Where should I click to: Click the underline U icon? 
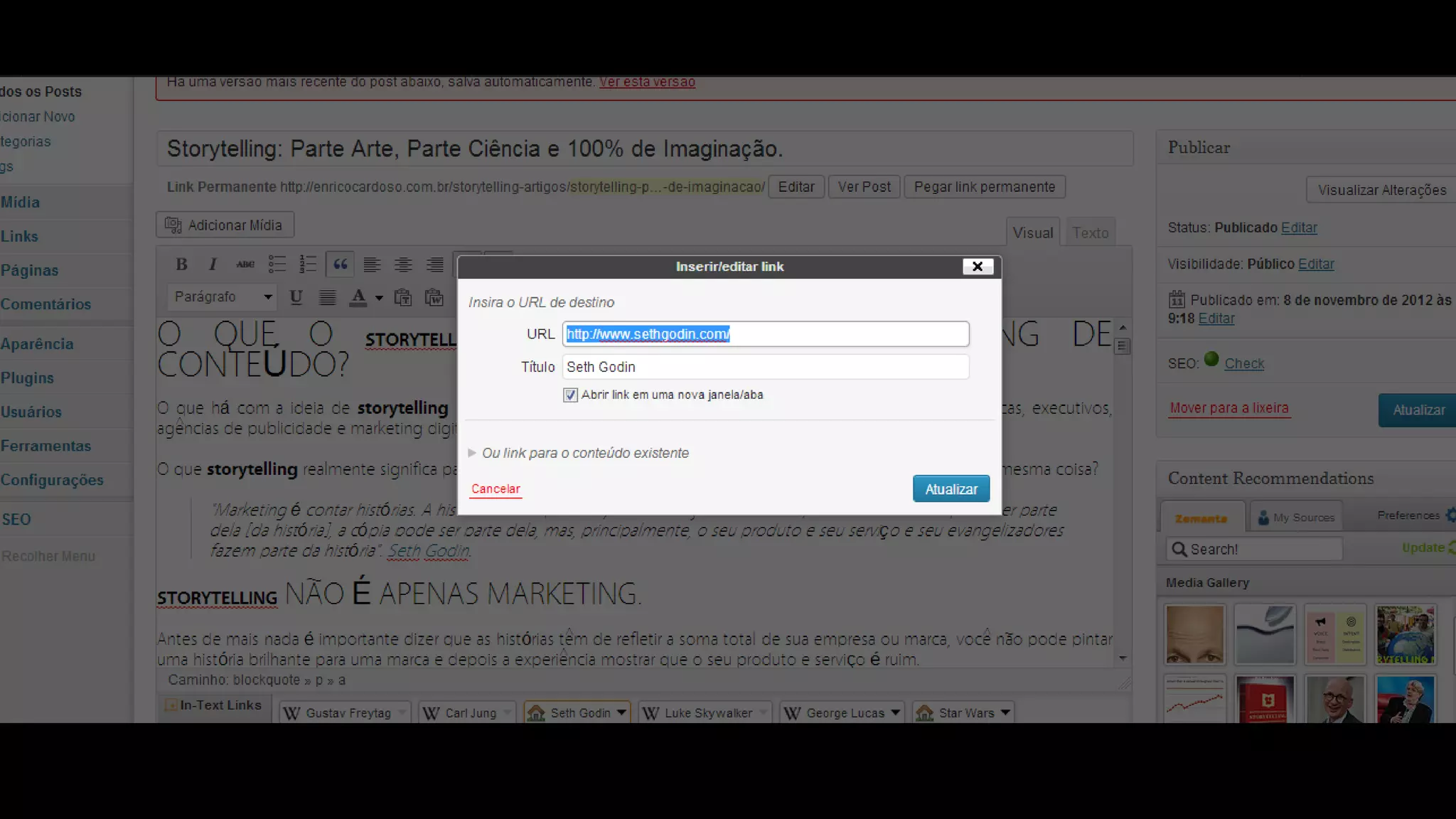(x=296, y=297)
